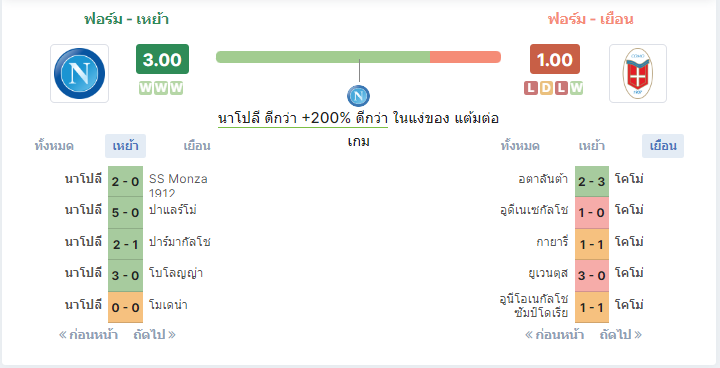Select highlighted เยือน filter for Como matches
720x368 pixels.
(663, 146)
